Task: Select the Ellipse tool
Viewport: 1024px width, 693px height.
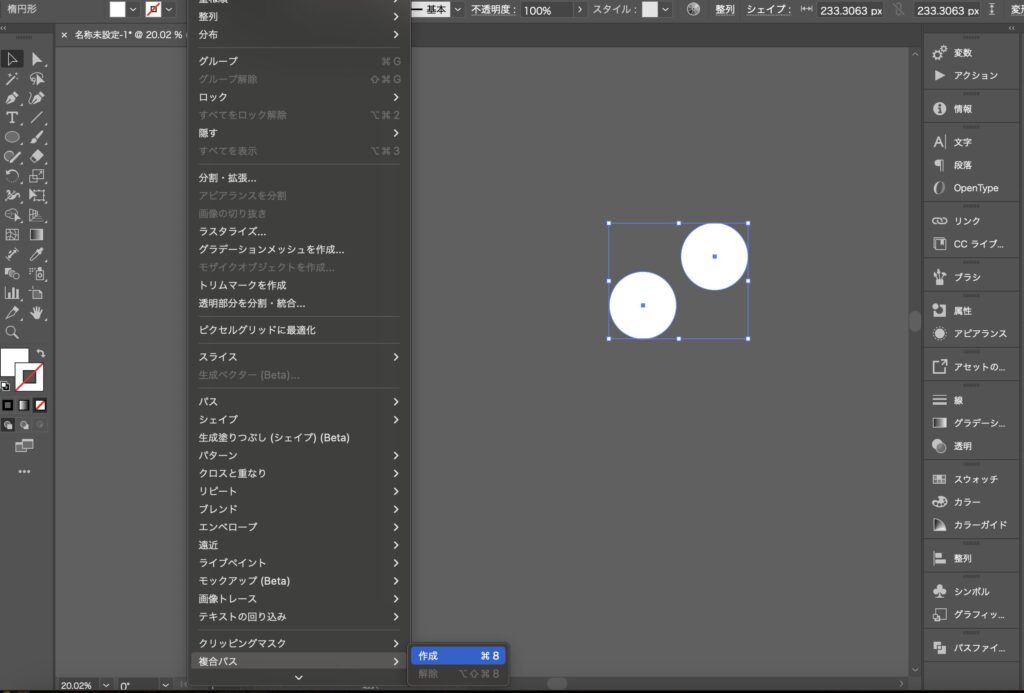Action: click(13, 137)
